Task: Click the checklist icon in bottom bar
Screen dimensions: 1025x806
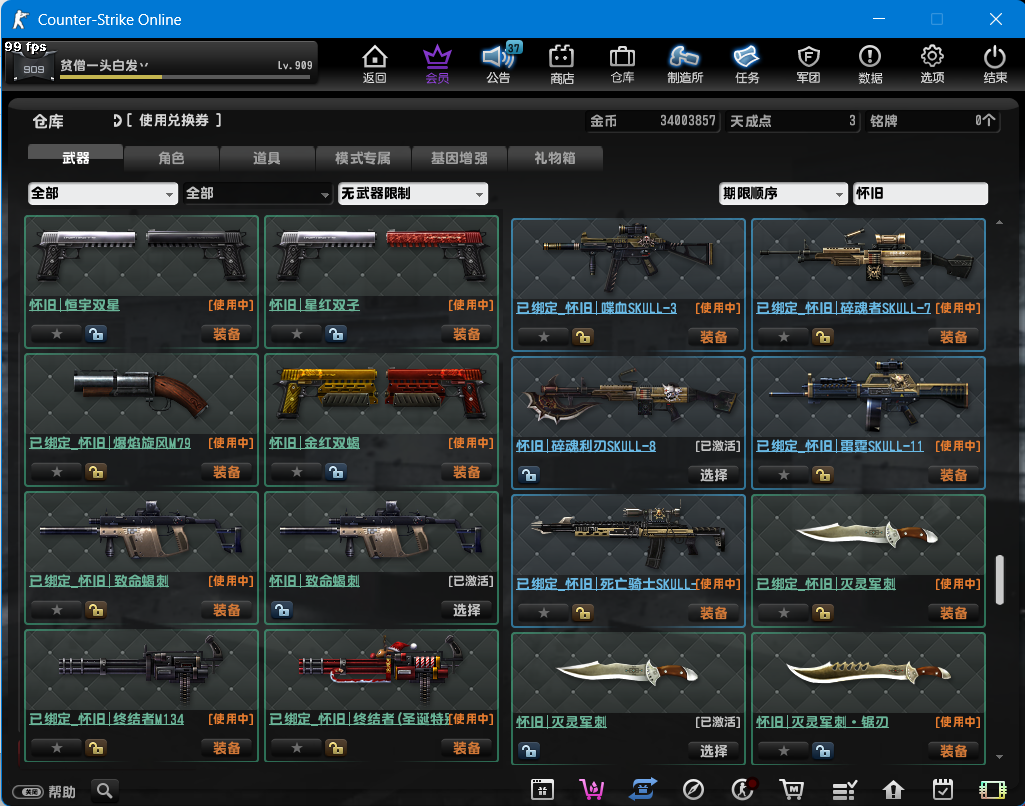Action: point(844,790)
